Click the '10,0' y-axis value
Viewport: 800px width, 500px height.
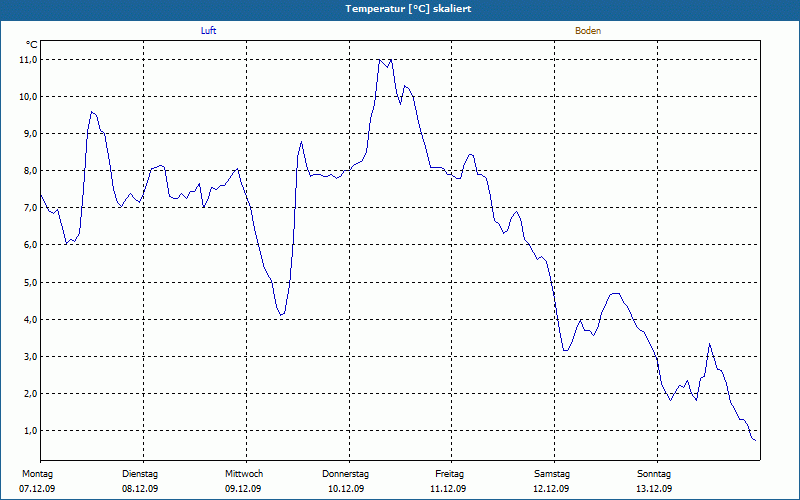click(28, 97)
